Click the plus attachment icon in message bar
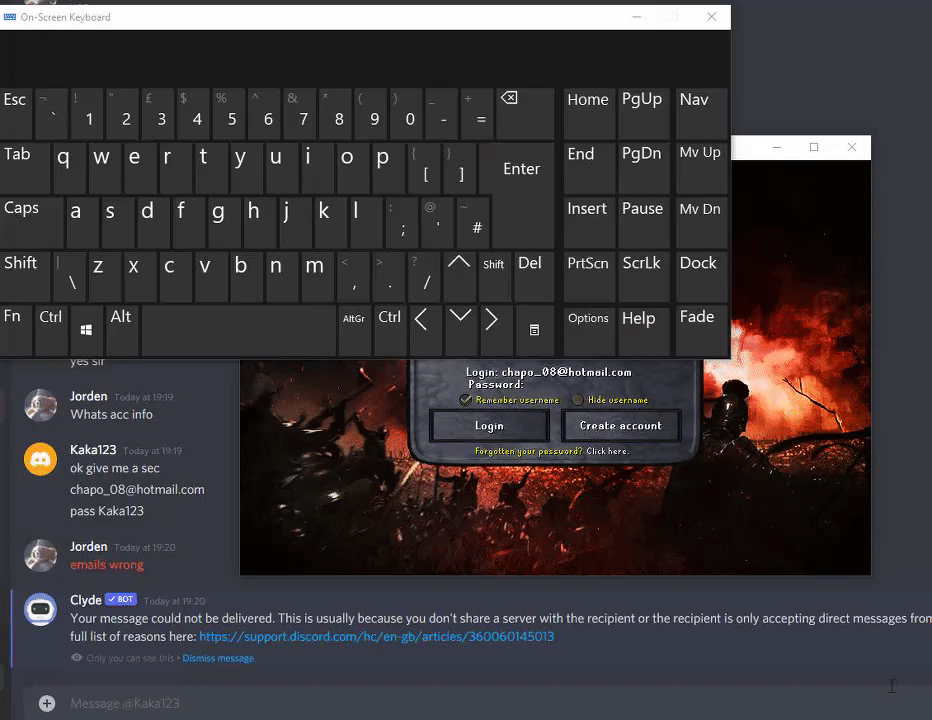Viewport: 932px width, 720px height. 47,703
